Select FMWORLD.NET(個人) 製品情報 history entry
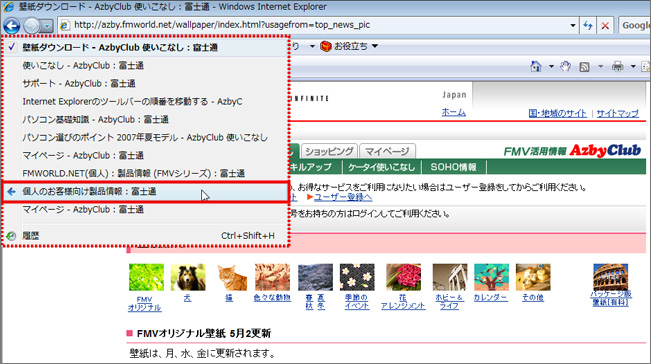 pyautogui.click(x=145, y=173)
